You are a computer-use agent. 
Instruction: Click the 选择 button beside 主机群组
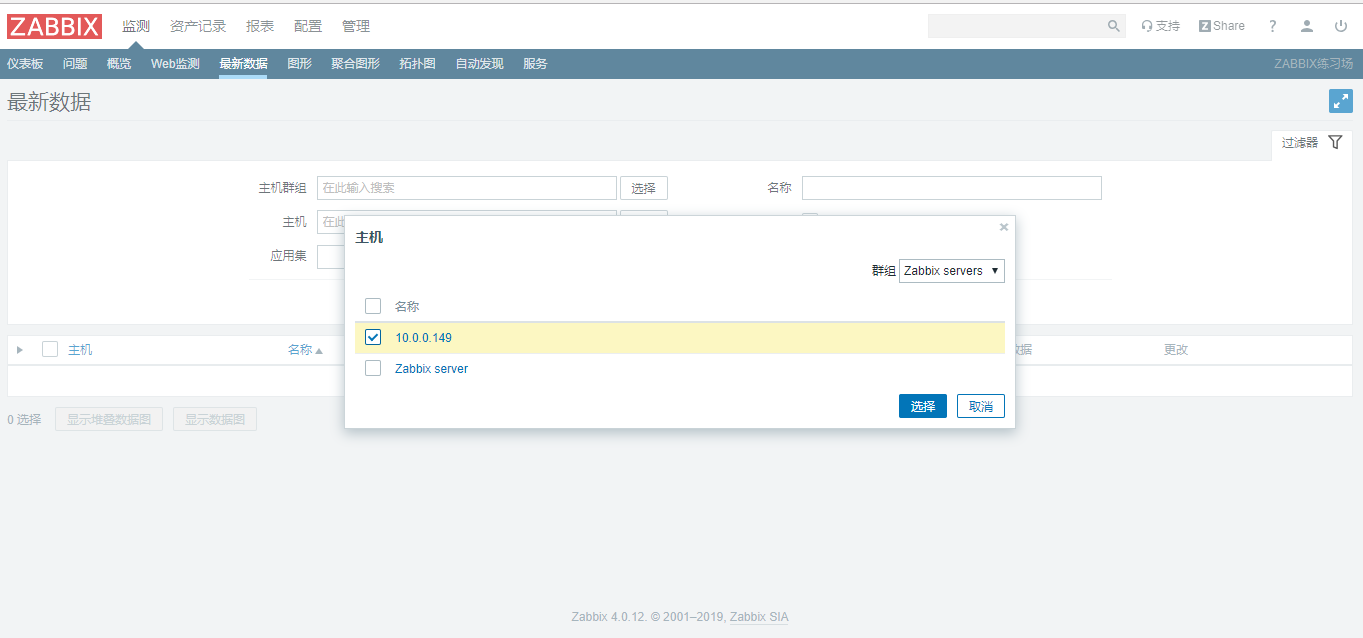[644, 188]
